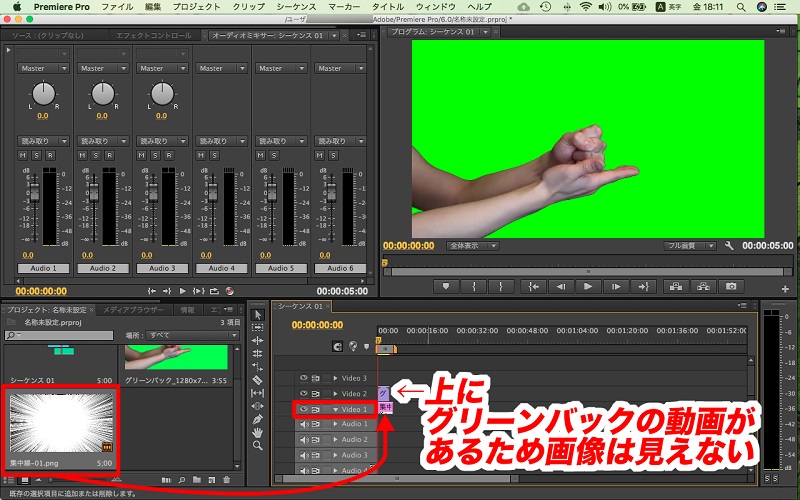
Task: Select the Slip tool
Action: tap(258, 393)
